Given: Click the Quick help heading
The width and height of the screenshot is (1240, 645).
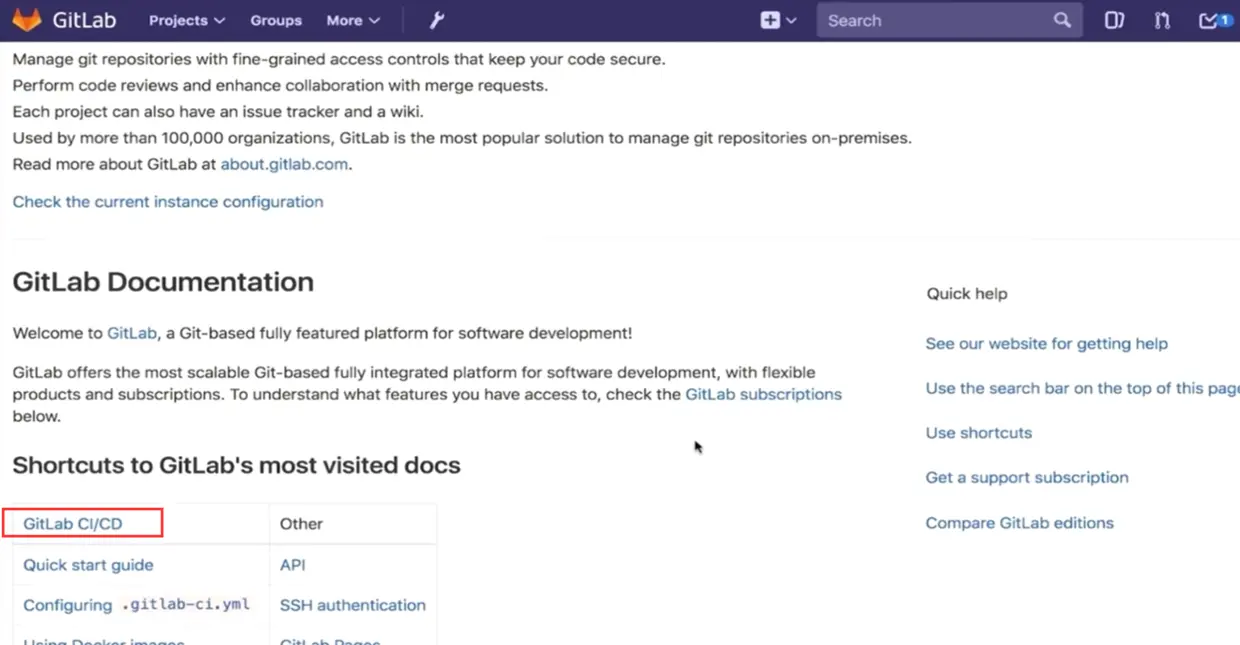Looking at the screenshot, I should [967, 294].
